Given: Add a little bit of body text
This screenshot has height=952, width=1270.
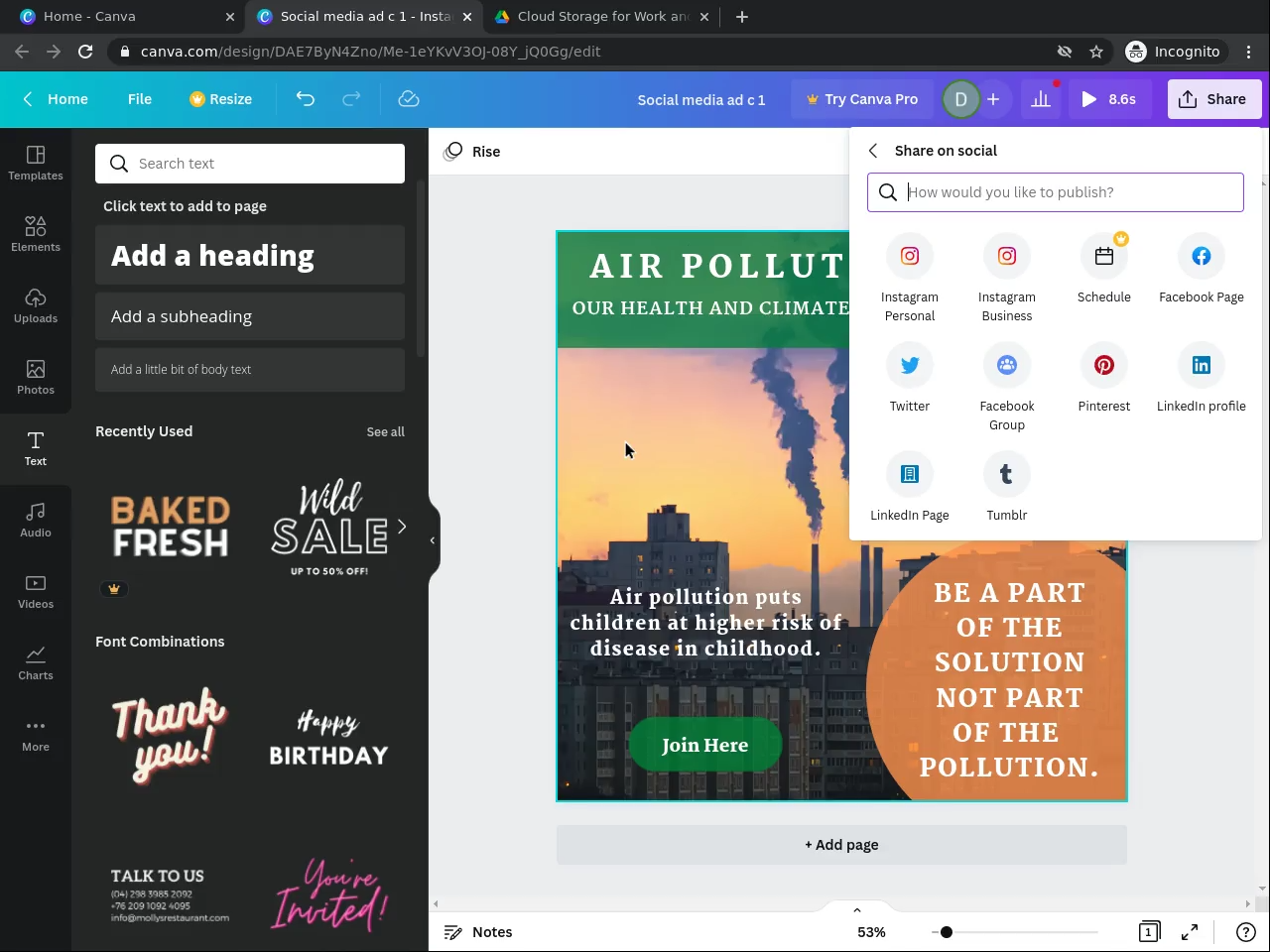Looking at the screenshot, I should coord(250,370).
